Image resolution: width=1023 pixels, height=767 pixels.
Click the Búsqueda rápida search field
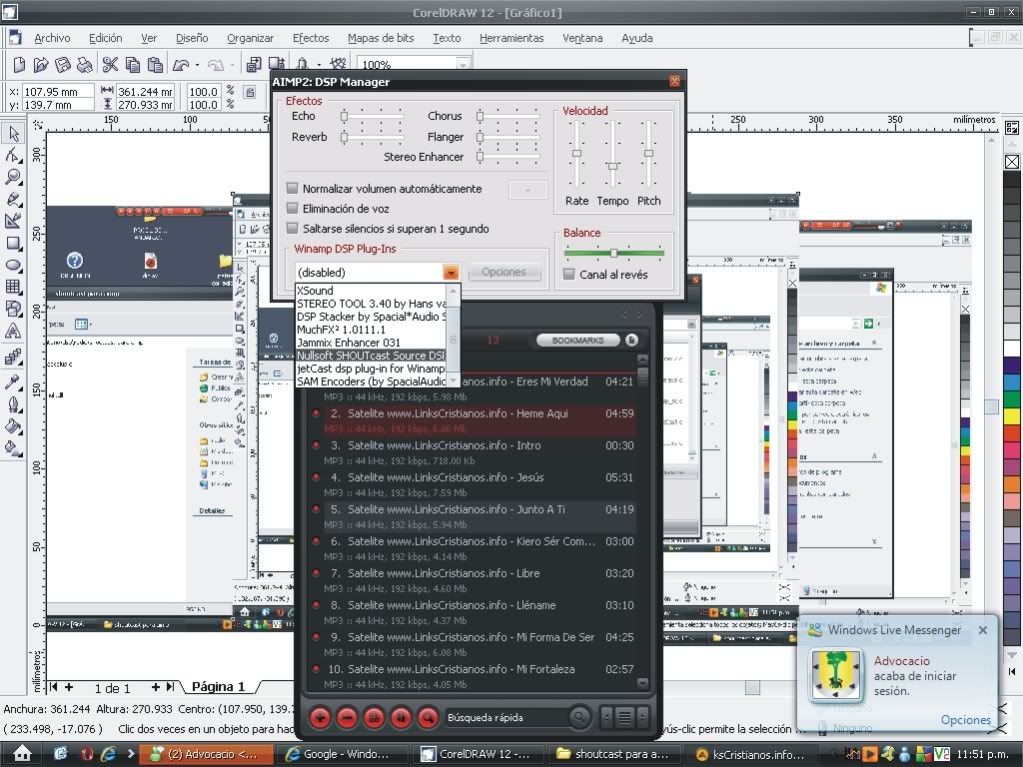tap(506, 717)
